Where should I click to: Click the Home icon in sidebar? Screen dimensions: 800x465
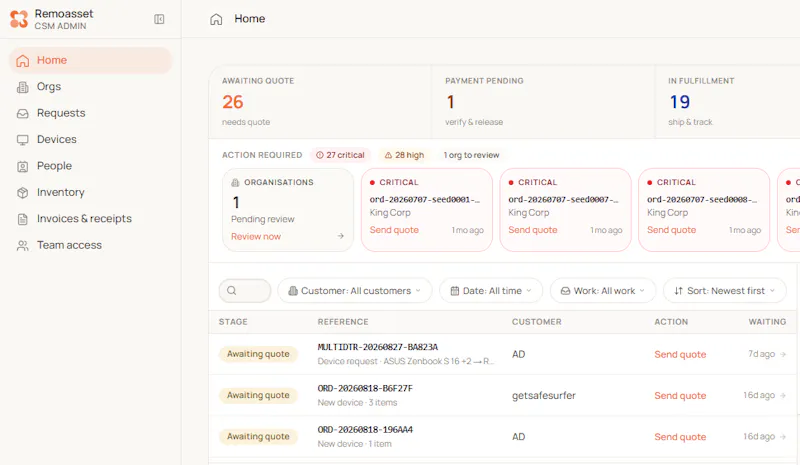tap(22, 61)
